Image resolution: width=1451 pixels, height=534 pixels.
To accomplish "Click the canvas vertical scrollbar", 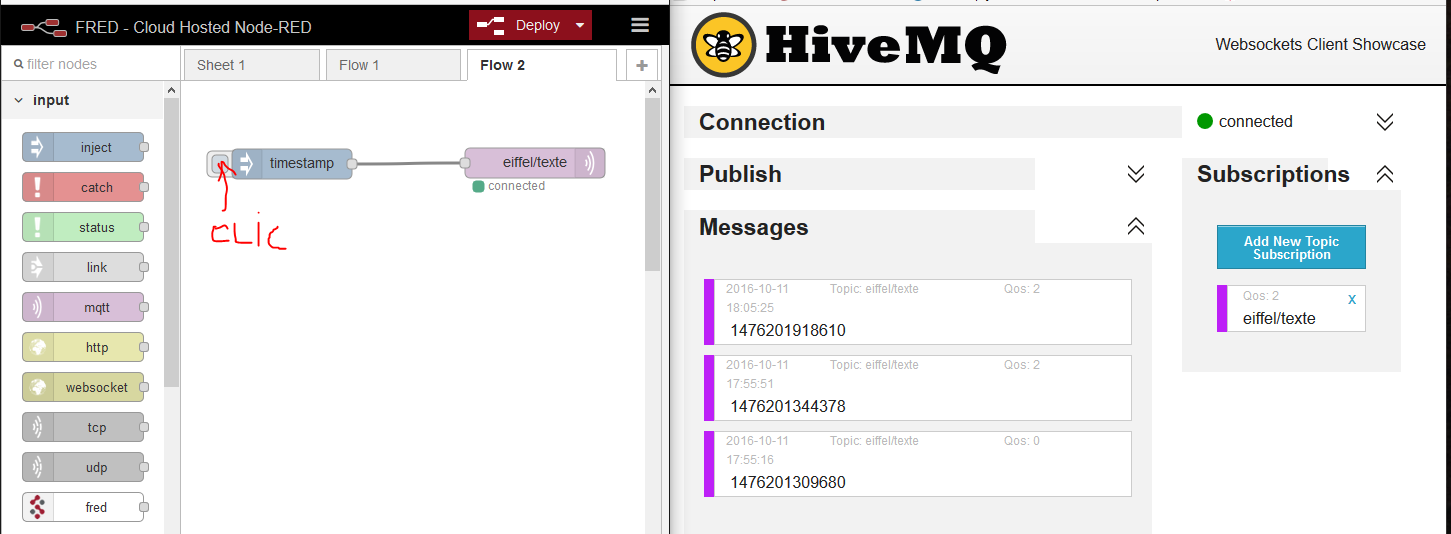I will pyautogui.click(x=652, y=185).
